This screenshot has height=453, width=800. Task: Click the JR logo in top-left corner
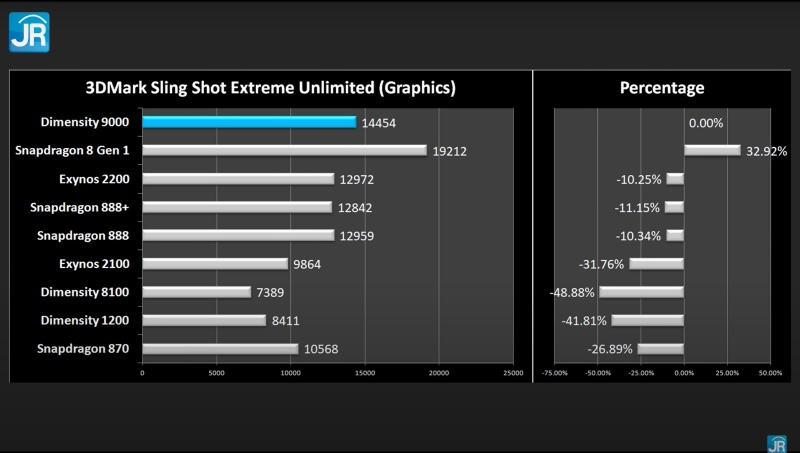[x=29, y=30]
